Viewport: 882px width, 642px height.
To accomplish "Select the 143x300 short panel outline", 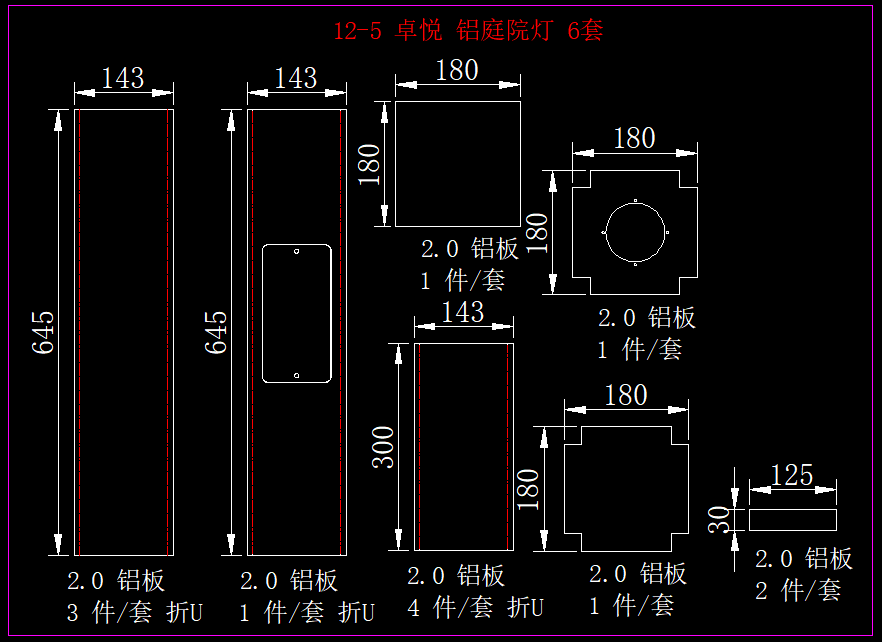I will [x=415, y=447].
